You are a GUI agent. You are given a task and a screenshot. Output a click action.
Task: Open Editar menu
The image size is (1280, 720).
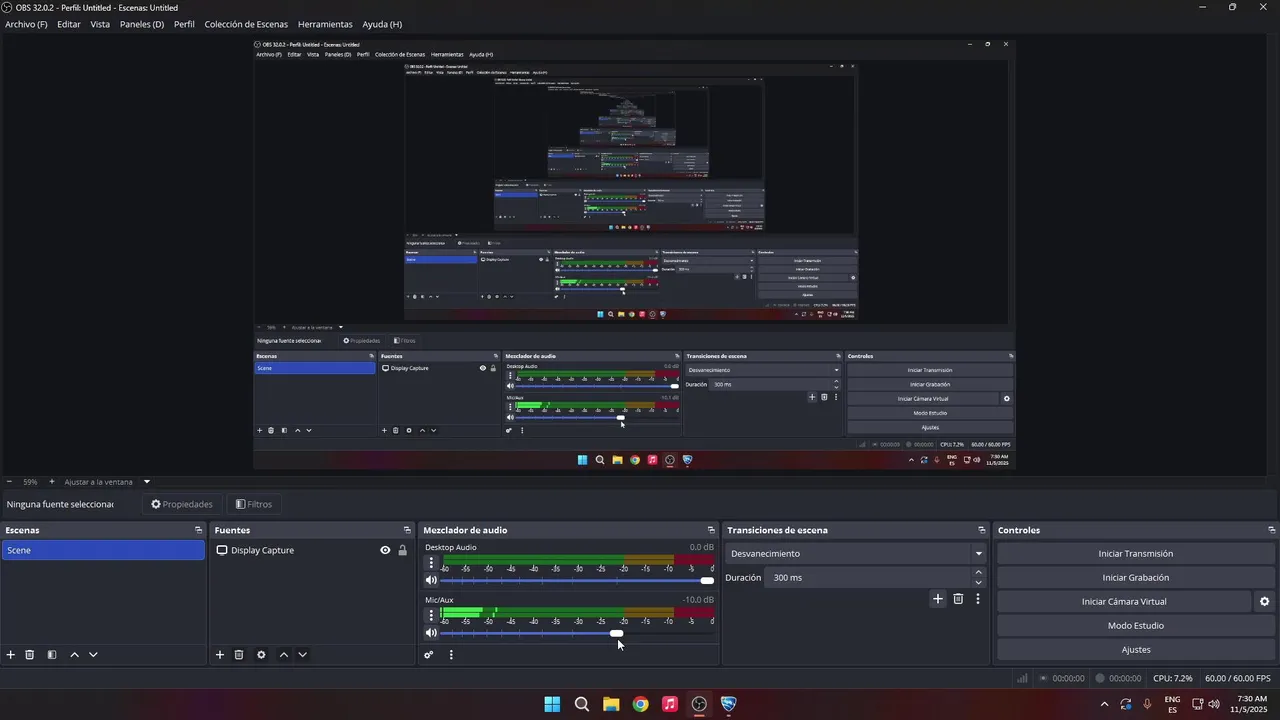(69, 24)
